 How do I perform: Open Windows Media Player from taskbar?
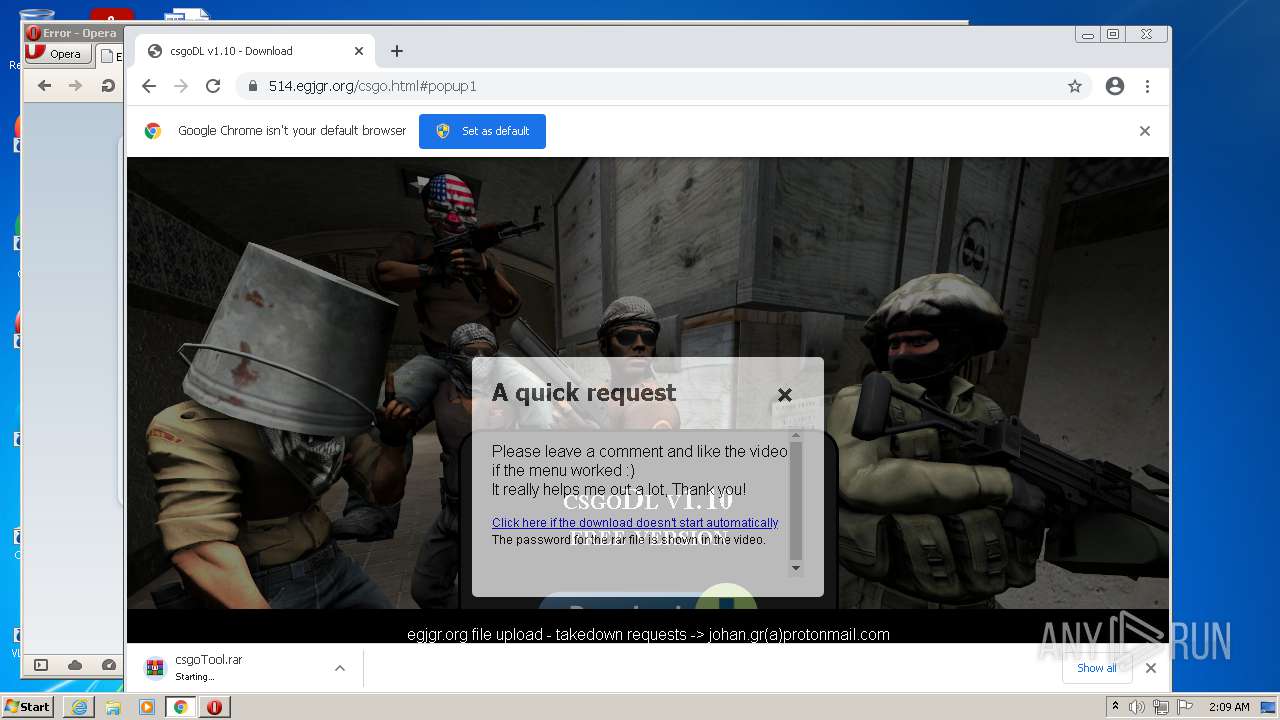(x=147, y=707)
